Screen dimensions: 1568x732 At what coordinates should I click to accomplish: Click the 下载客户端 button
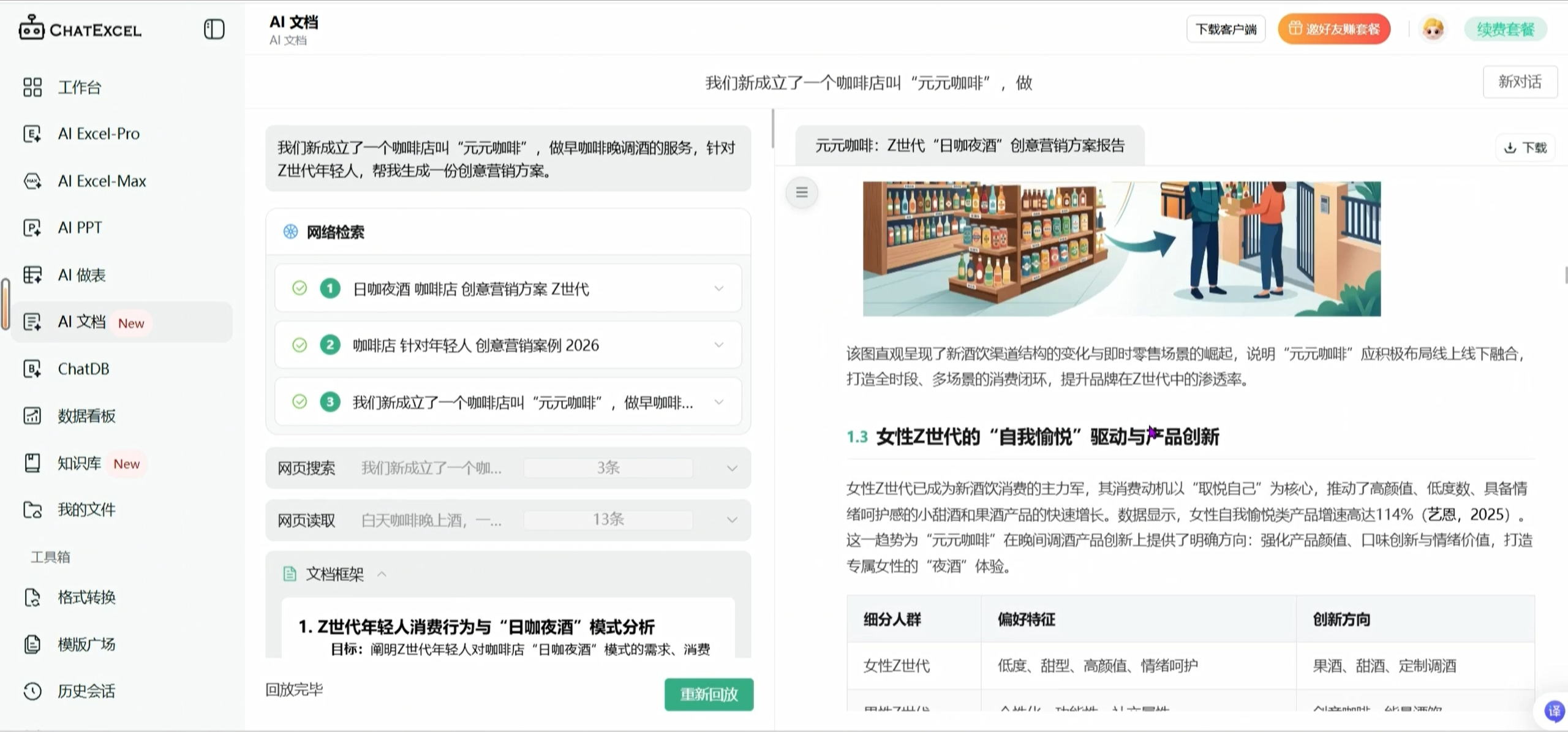[1226, 29]
